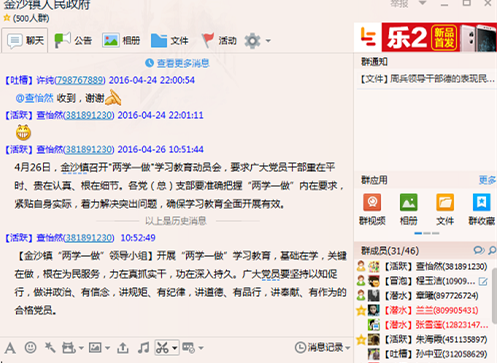Open the emoji smiley picker
Screen dimensions: 497x363
click(30, 347)
